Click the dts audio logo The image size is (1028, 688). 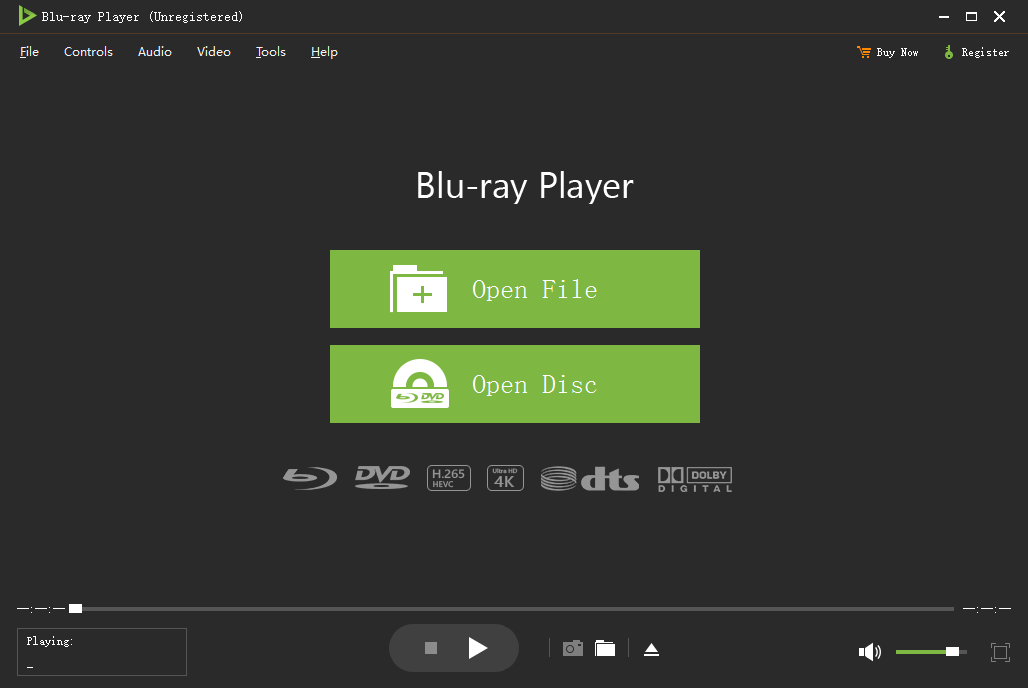click(589, 479)
